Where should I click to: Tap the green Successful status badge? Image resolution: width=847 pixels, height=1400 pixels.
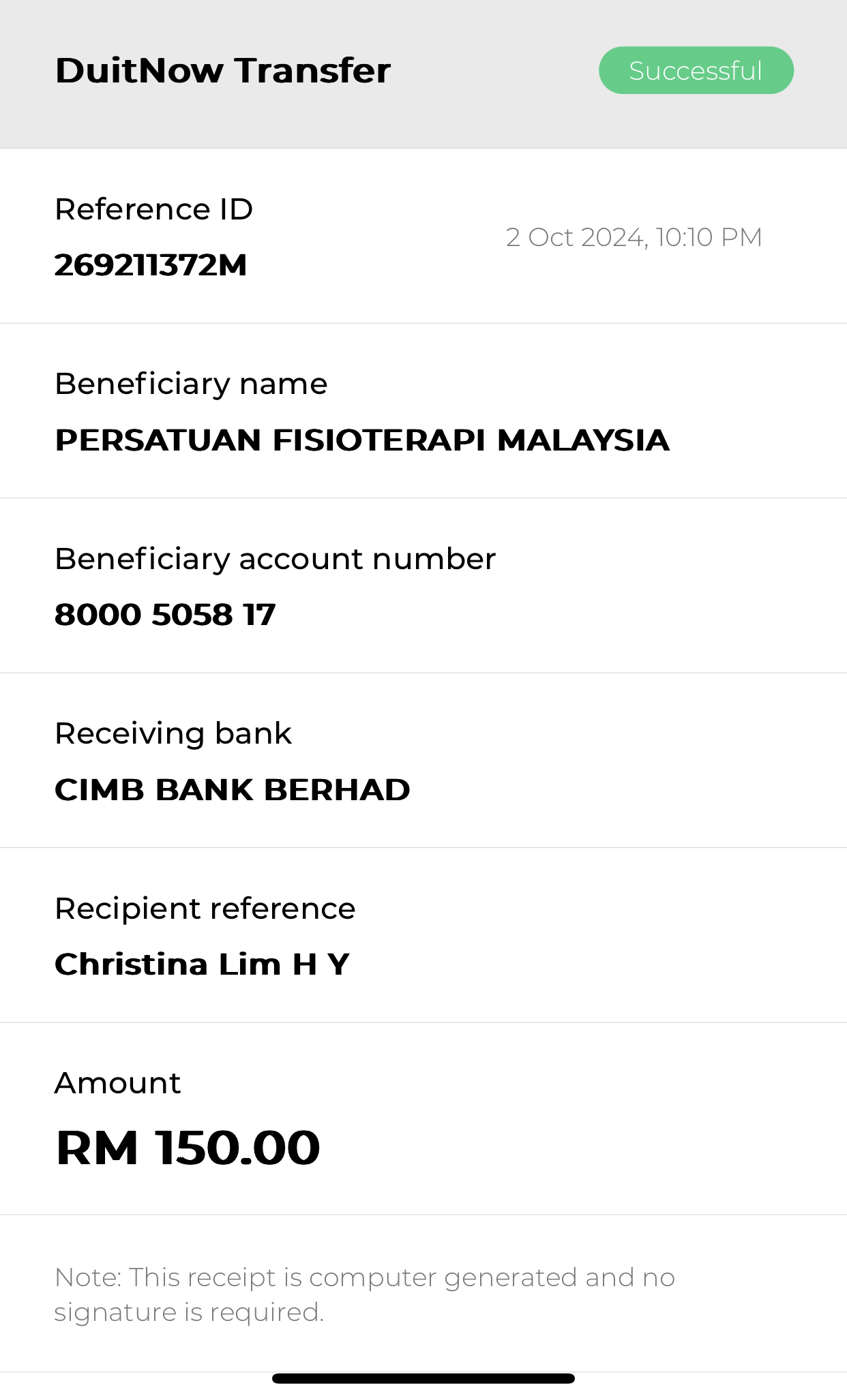click(x=696, y=70)
